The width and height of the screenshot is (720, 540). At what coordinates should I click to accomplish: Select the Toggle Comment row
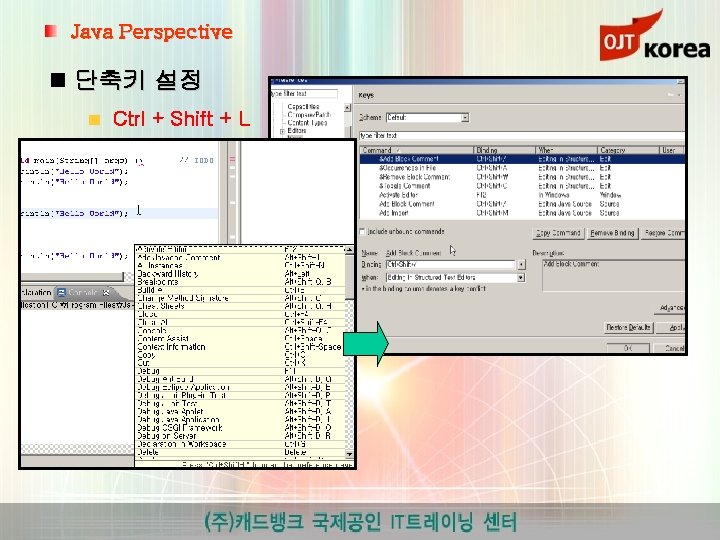[522, 186]
